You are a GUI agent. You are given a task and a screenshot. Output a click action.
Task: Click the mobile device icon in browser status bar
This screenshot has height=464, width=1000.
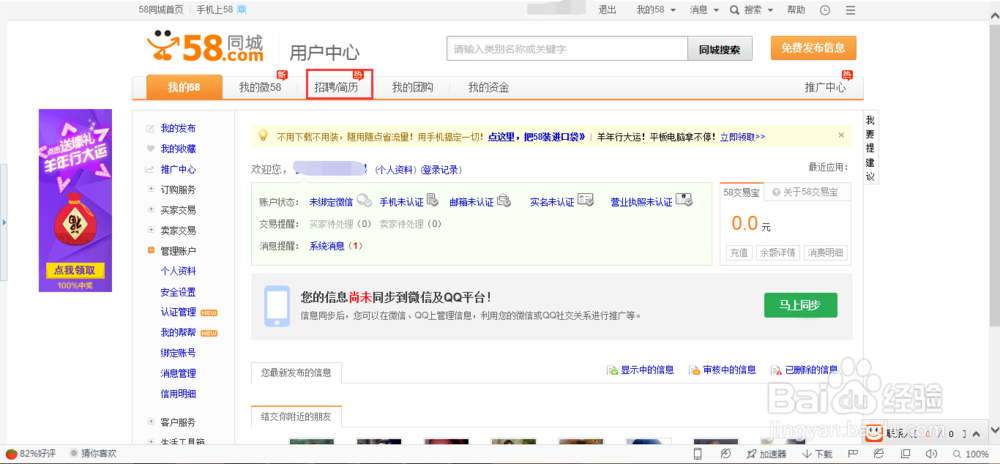tap(698, 454)
